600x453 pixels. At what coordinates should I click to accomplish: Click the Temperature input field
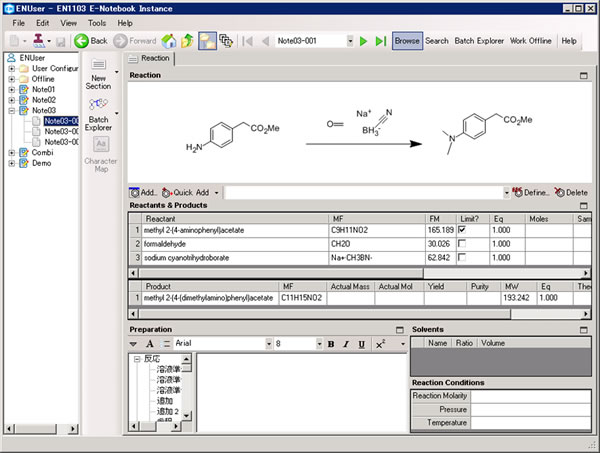click(x=530, y=424)
